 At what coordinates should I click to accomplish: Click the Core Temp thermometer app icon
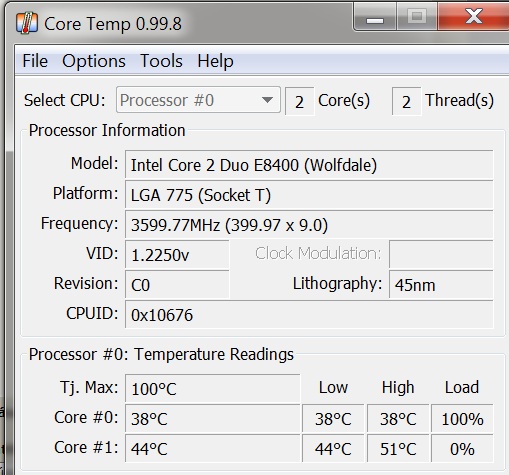27,23
